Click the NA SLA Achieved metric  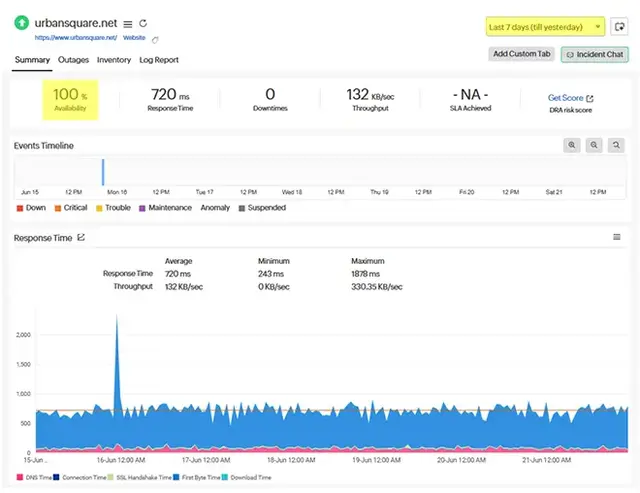coord(470,99)
